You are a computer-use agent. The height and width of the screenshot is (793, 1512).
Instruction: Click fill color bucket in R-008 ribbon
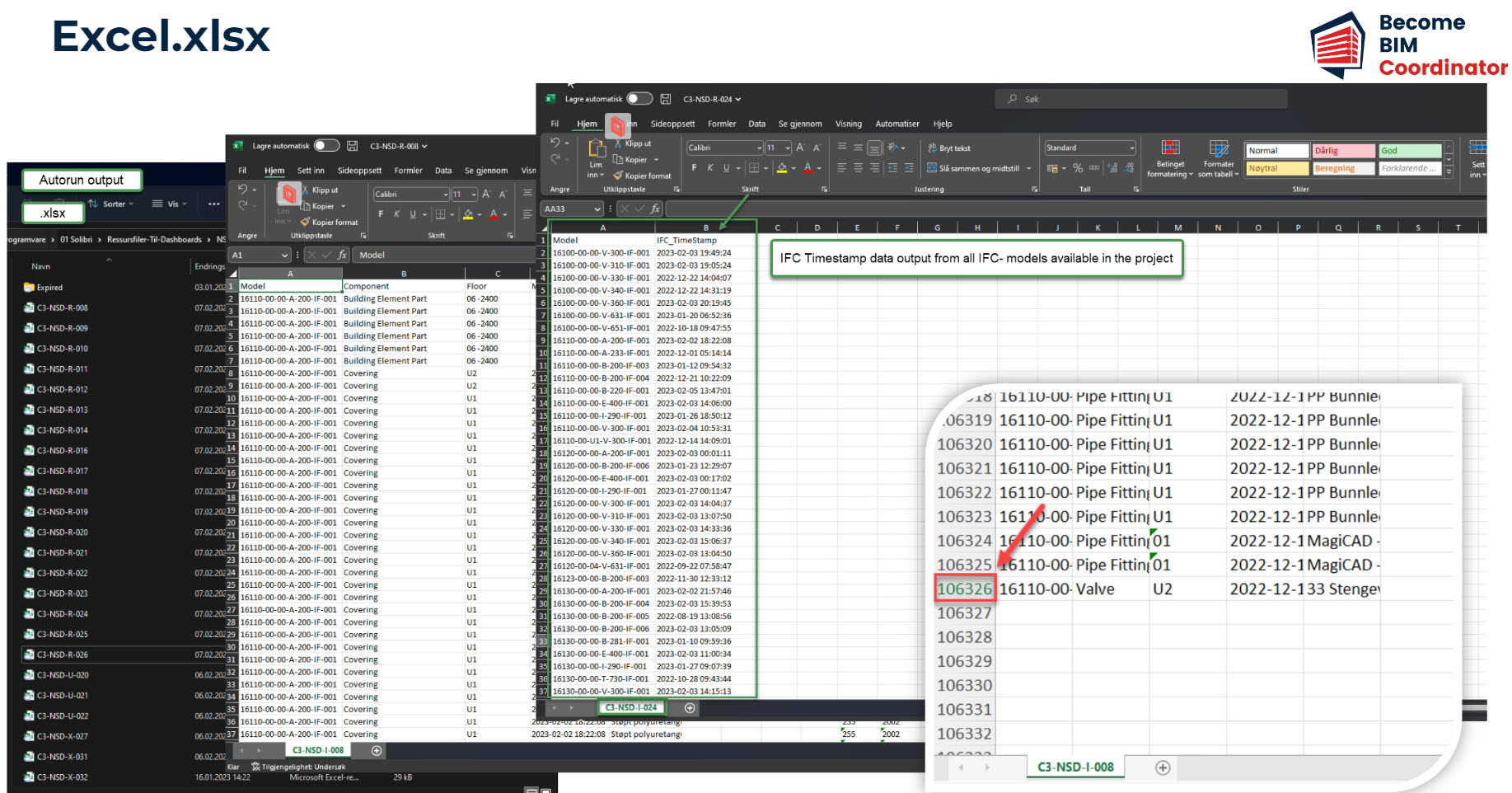468,214
